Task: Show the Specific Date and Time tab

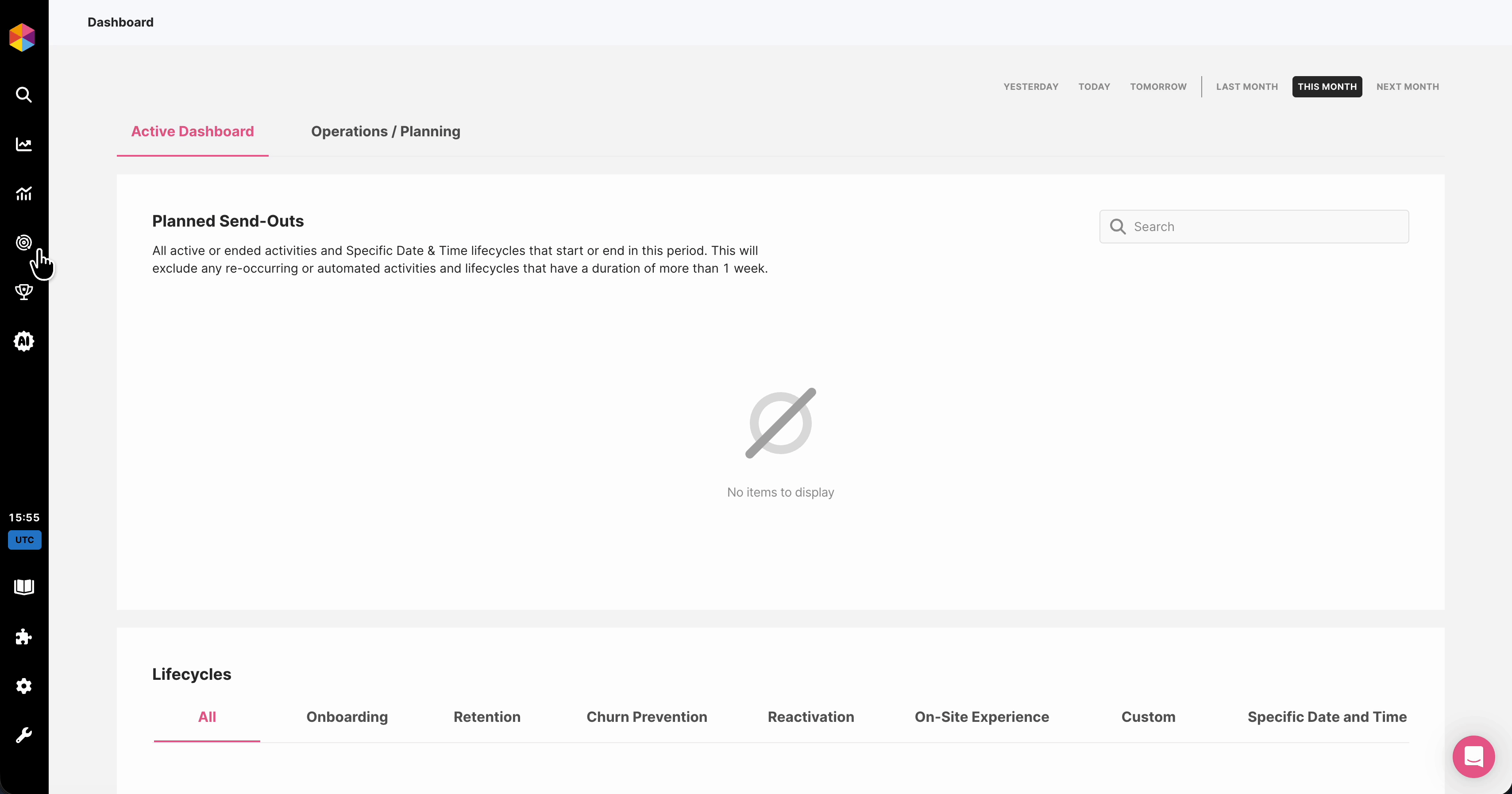Action: click(1327, 717)
